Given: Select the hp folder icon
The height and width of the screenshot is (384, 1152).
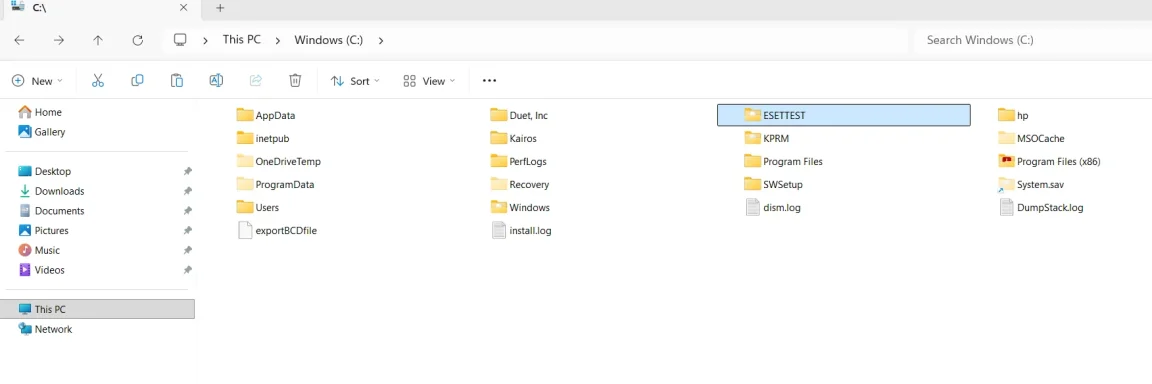Looking at the screenshot, I should tap(1007, 115).
